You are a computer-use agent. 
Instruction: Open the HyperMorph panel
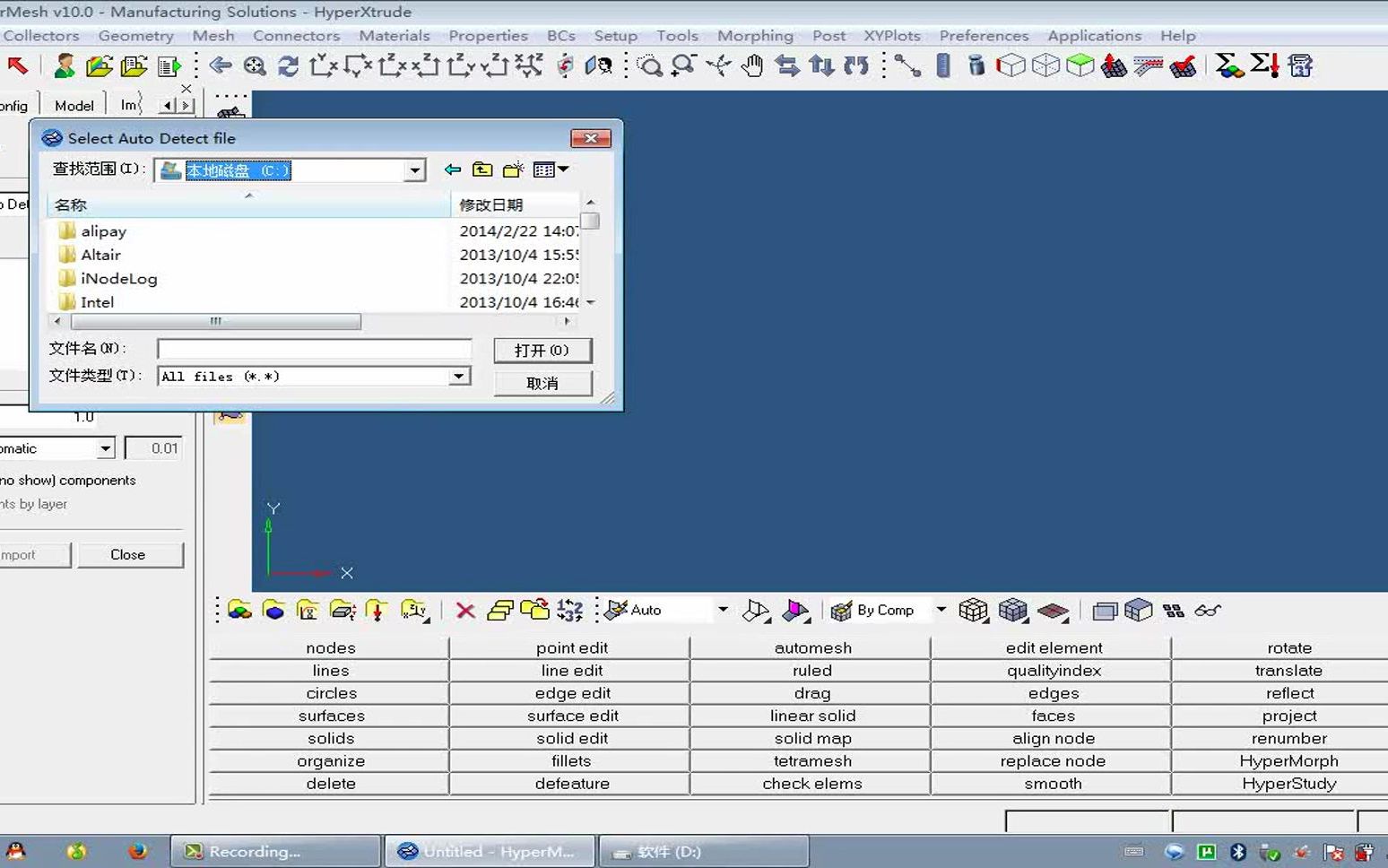click(1288, 760)
